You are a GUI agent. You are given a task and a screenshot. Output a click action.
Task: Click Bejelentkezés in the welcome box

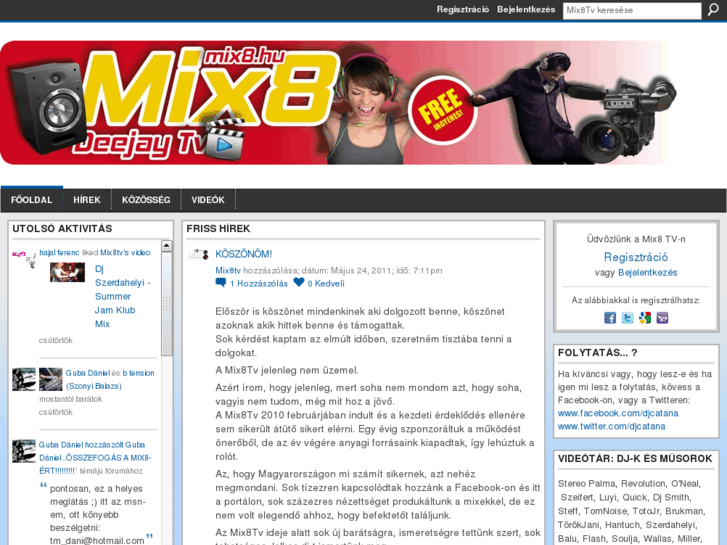click(647, 273)
